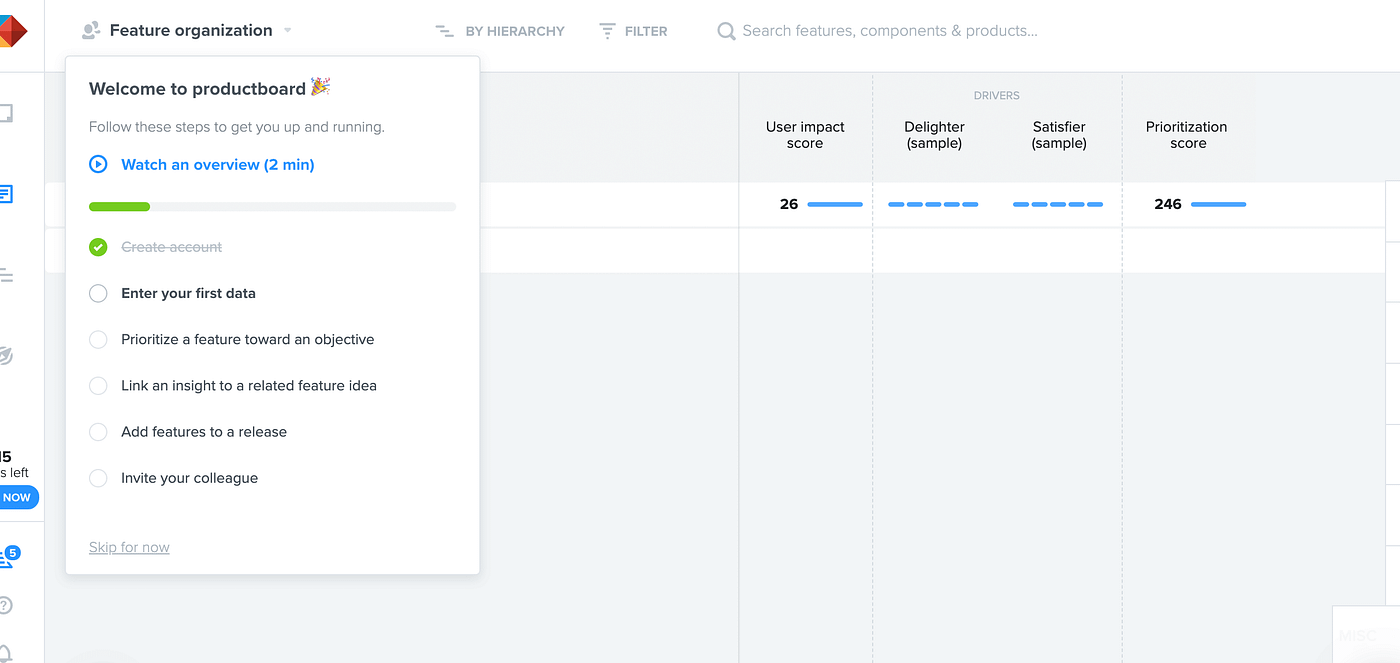Click the blue NOW upgrade button
1400x663 pixels.
click(x=18, y=497)
